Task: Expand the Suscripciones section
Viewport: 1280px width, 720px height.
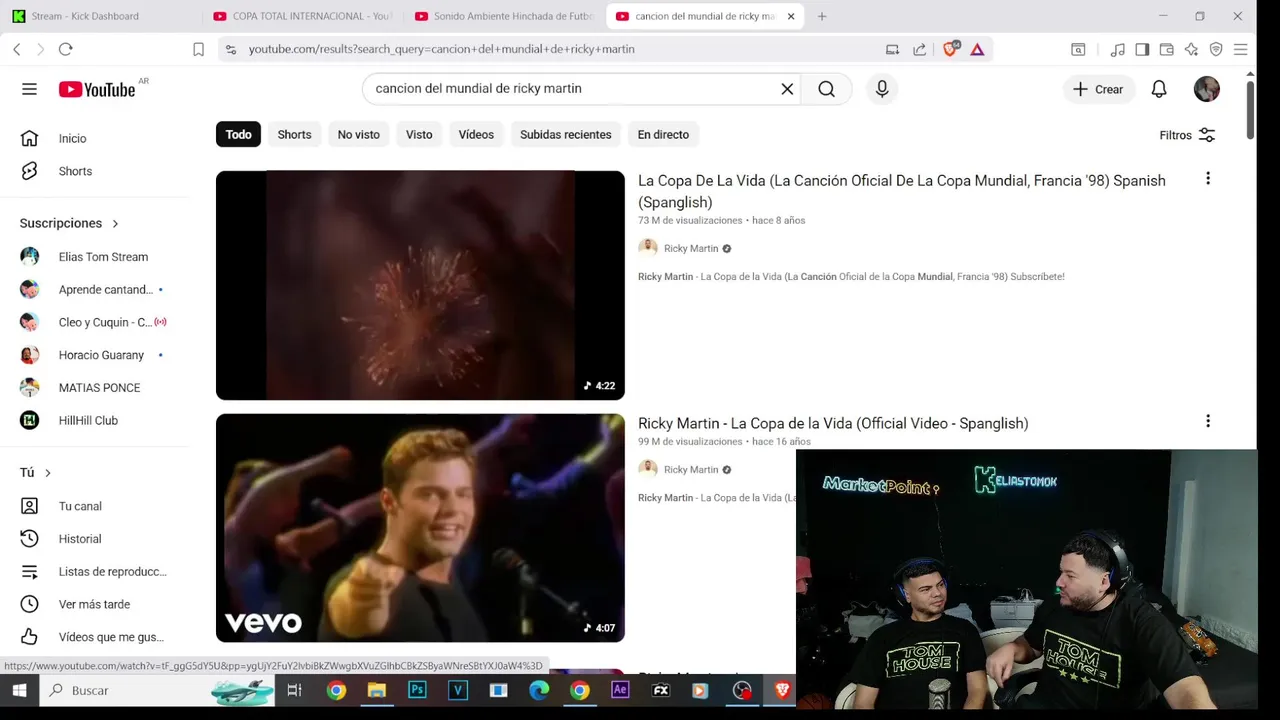Action: [x=69, y=223]
